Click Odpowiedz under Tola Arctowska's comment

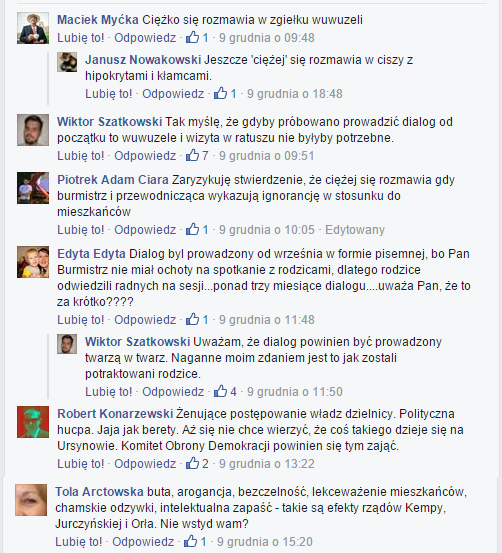click(x=143, y=541)
